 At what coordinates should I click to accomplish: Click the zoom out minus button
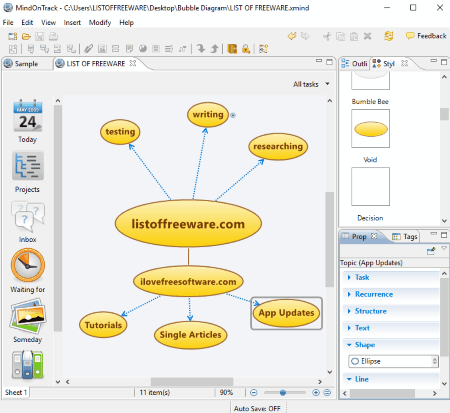click(x=254, y=393)
